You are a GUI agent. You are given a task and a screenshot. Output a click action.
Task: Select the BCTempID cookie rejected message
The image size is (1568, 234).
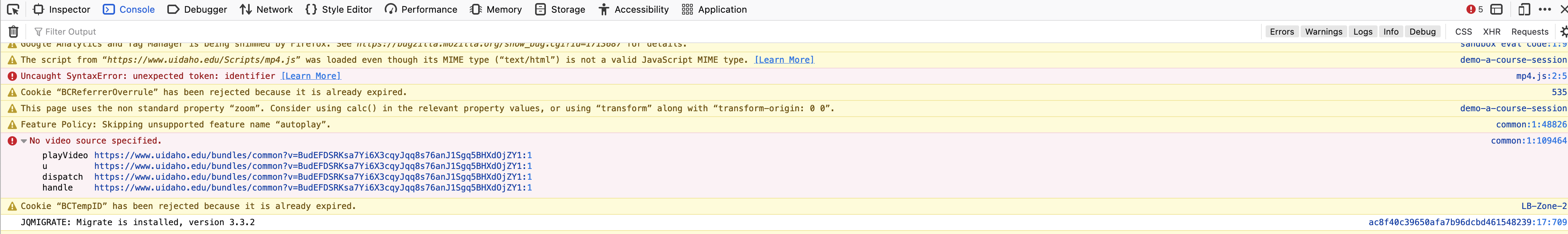(188, 207)
